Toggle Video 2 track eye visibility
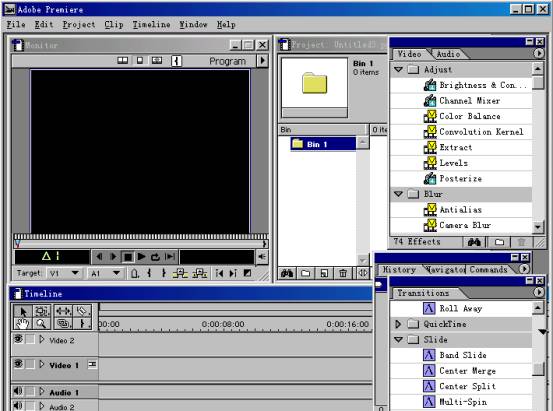The image size is (553, 411). (x=18, y=339)
